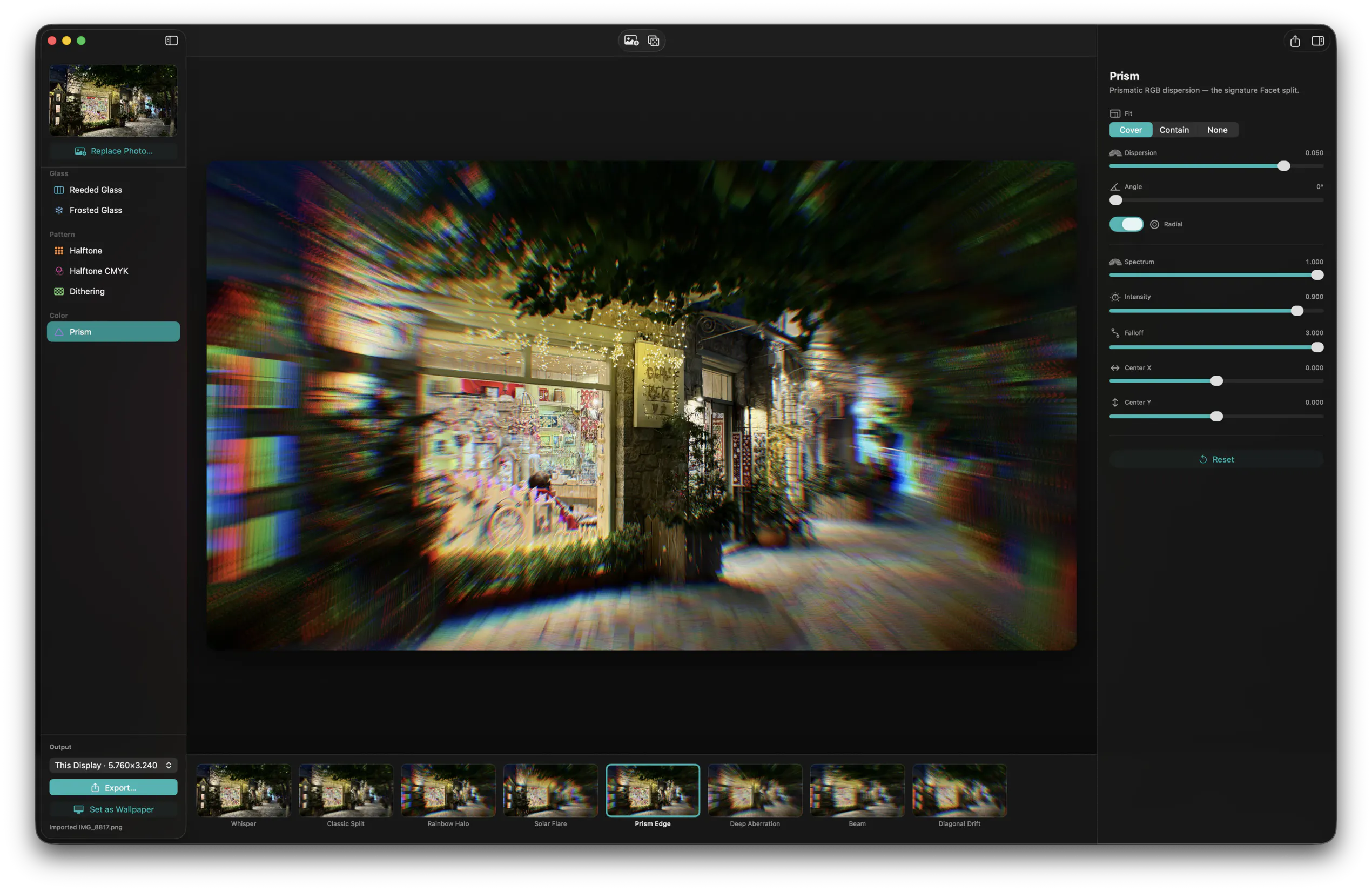1372x891 pixels.
Task: Click the Angle slider handle
Action: coord(1115,200)
